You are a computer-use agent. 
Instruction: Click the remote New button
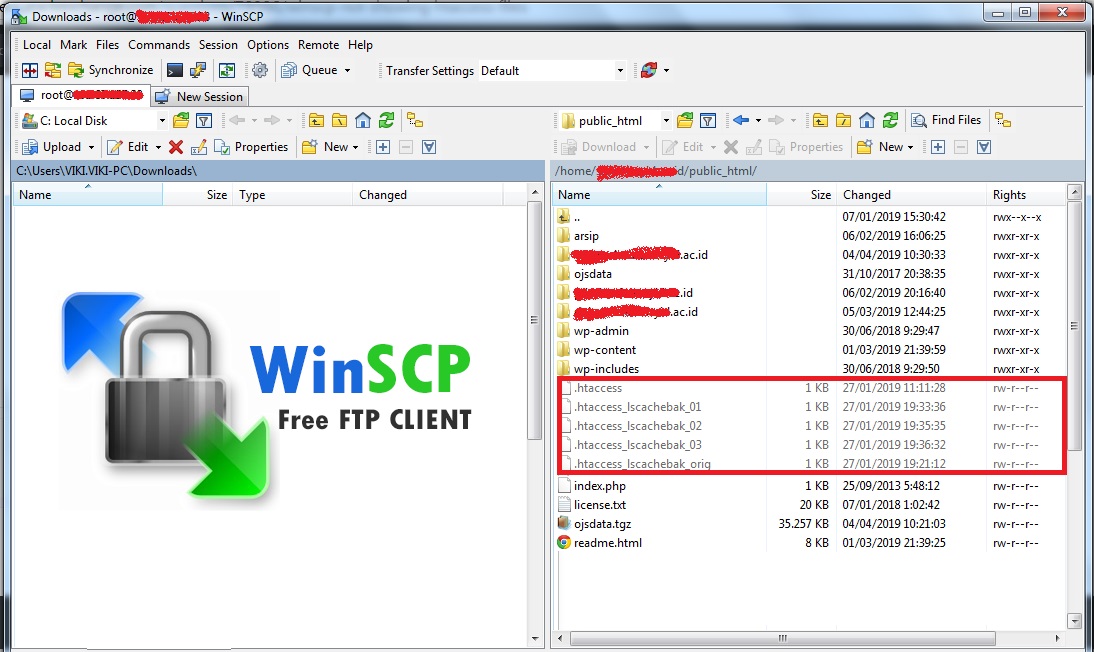[881, 147]
